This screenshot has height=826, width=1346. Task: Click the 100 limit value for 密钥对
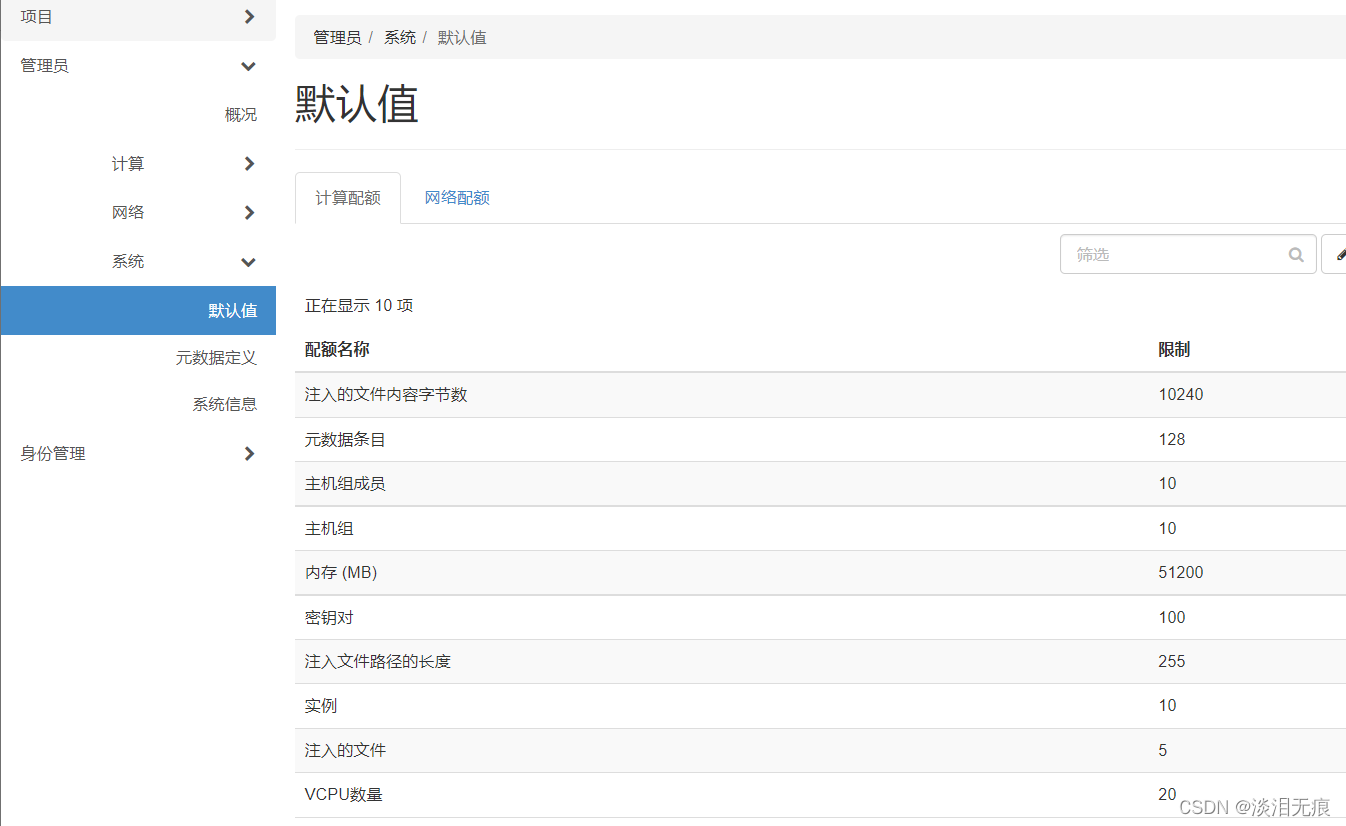point(1172,617)
